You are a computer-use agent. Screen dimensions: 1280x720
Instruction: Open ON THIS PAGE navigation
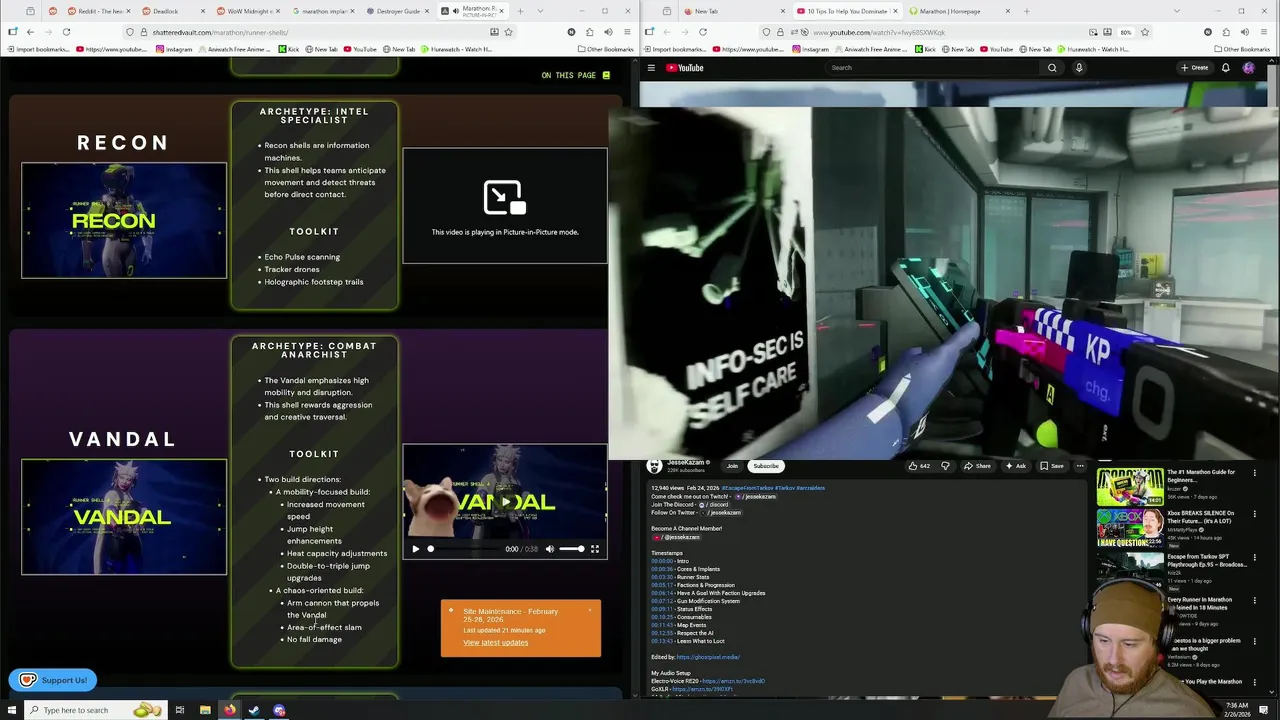tap(575, 75)
